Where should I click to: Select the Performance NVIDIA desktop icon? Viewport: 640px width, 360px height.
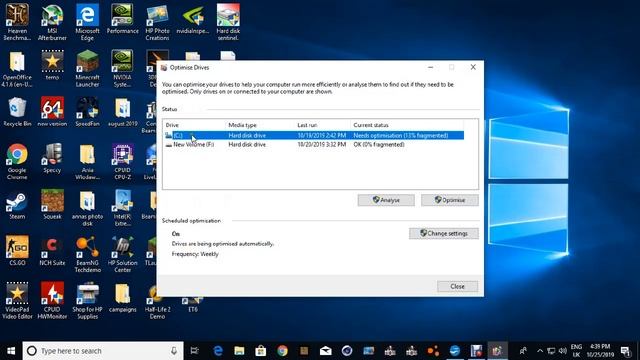tap(122, 18)
